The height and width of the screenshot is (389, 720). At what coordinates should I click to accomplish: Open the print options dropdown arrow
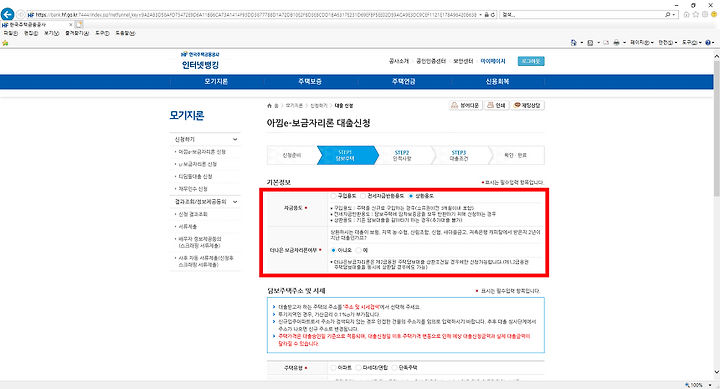pyautogui.click(x=624, y=42)
